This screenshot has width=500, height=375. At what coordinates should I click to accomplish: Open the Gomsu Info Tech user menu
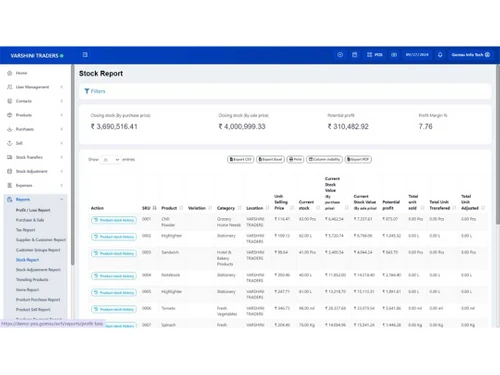[471, 55]
